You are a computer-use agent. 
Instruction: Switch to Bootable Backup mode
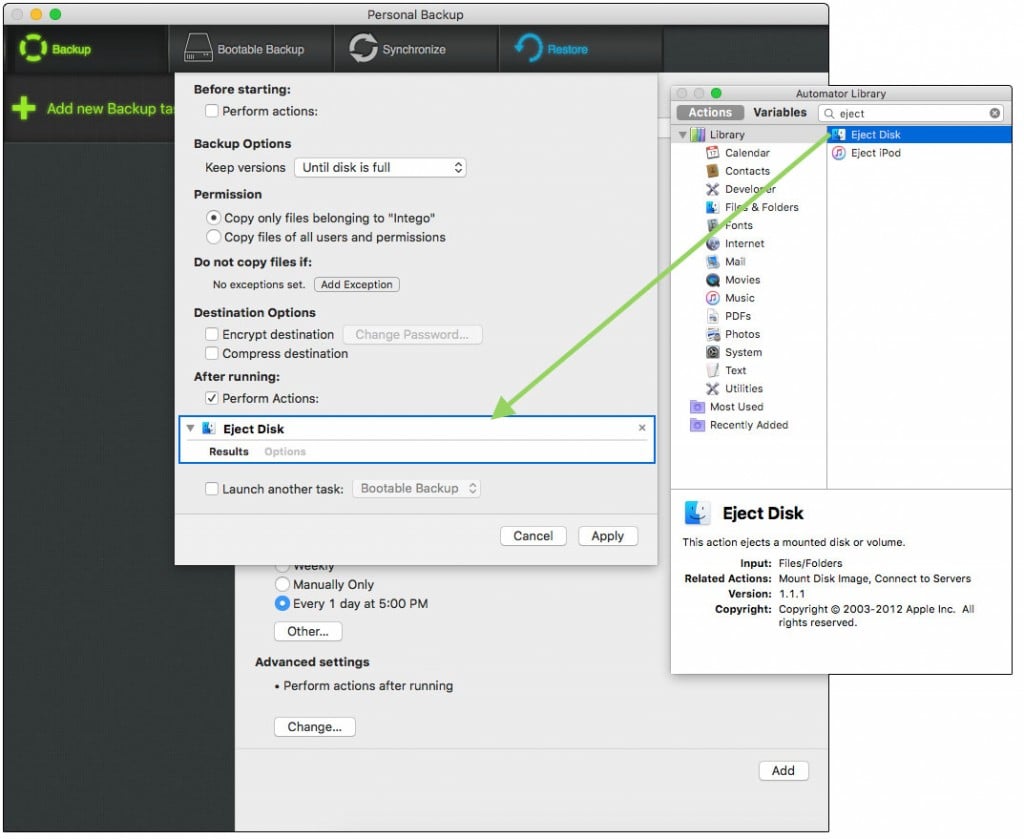248,48
